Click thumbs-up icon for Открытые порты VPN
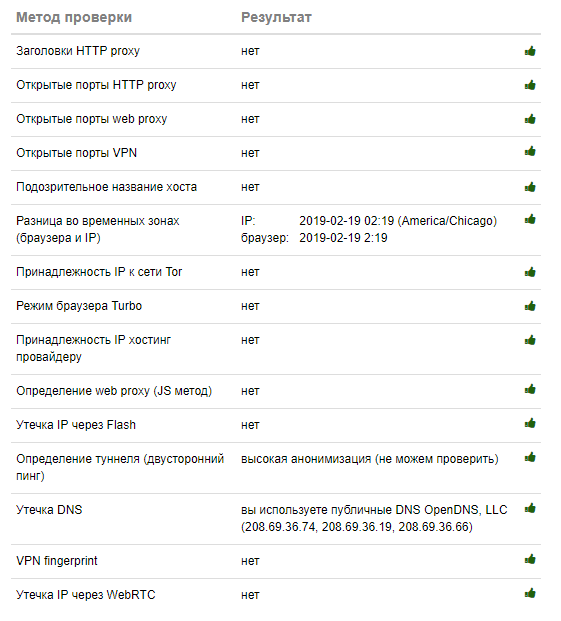The width and height of the screenshot is (561, 621). [x=530, y=151]
